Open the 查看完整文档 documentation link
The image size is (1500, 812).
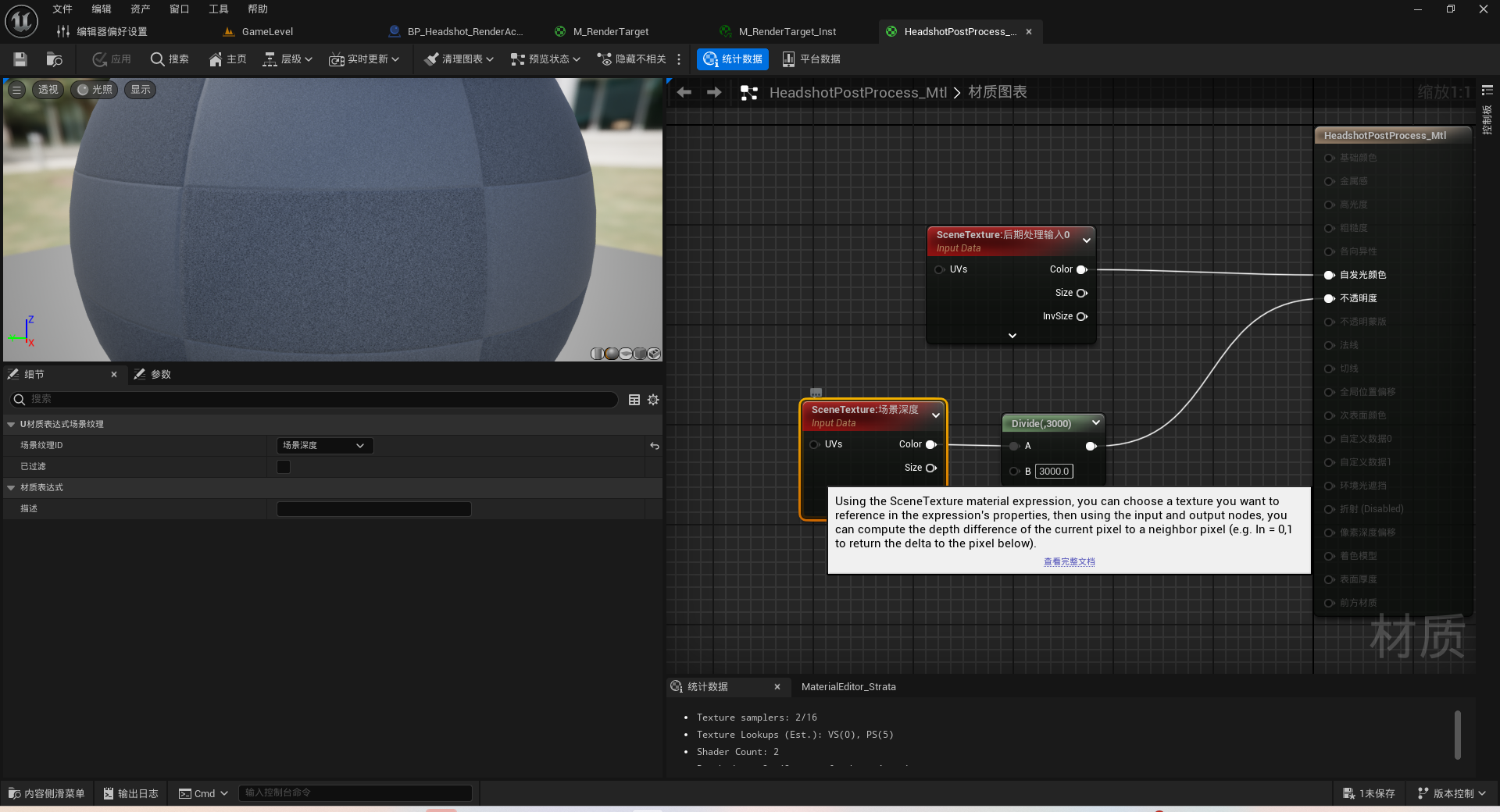pos(1070,562)
